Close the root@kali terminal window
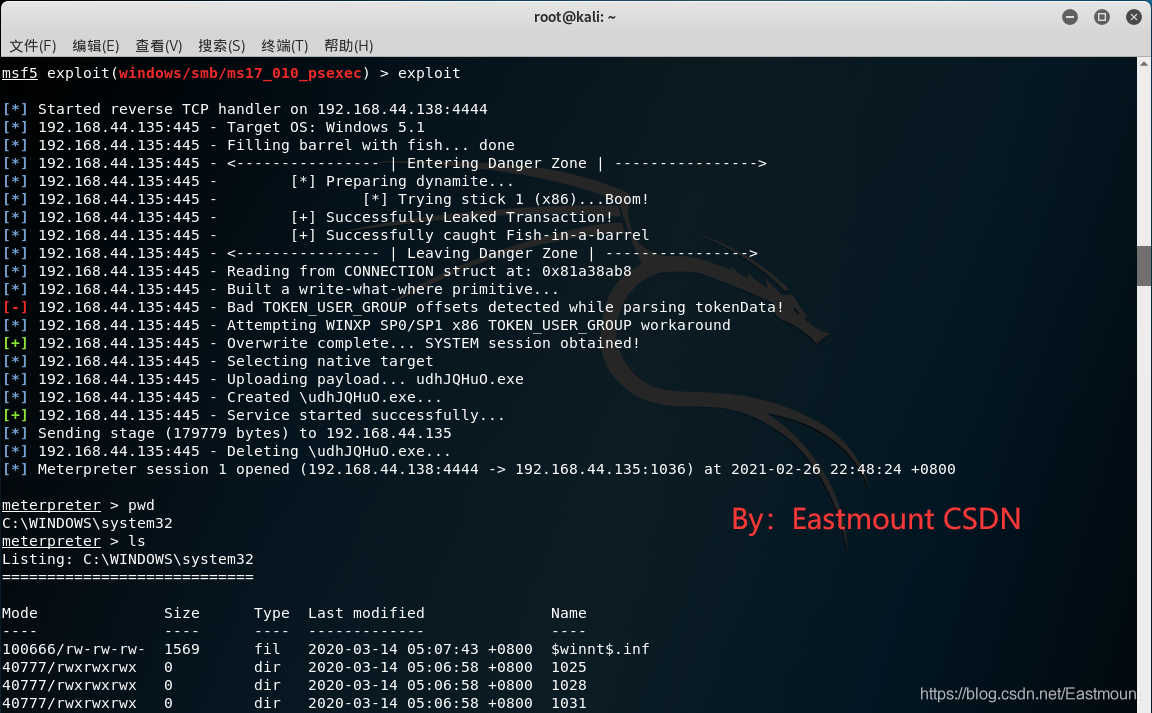This screenshot has width=1152, height=713. pyautogui.click(x=1134, y=17)
